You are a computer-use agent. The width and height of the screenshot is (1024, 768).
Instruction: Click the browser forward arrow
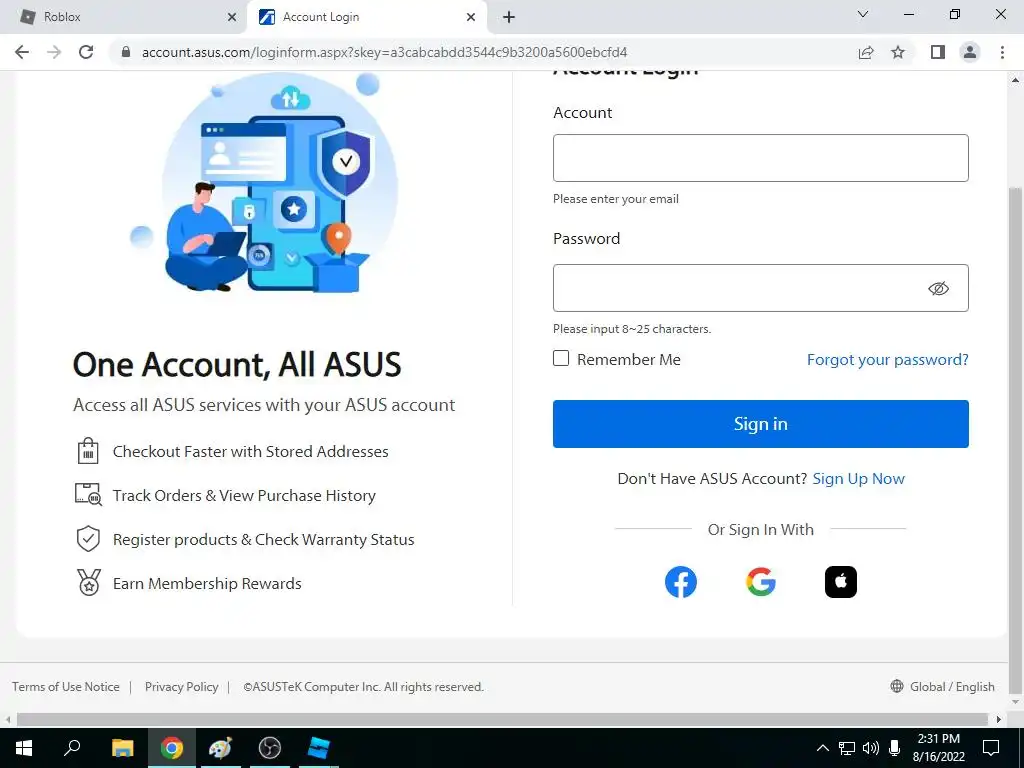pos(54,52)
